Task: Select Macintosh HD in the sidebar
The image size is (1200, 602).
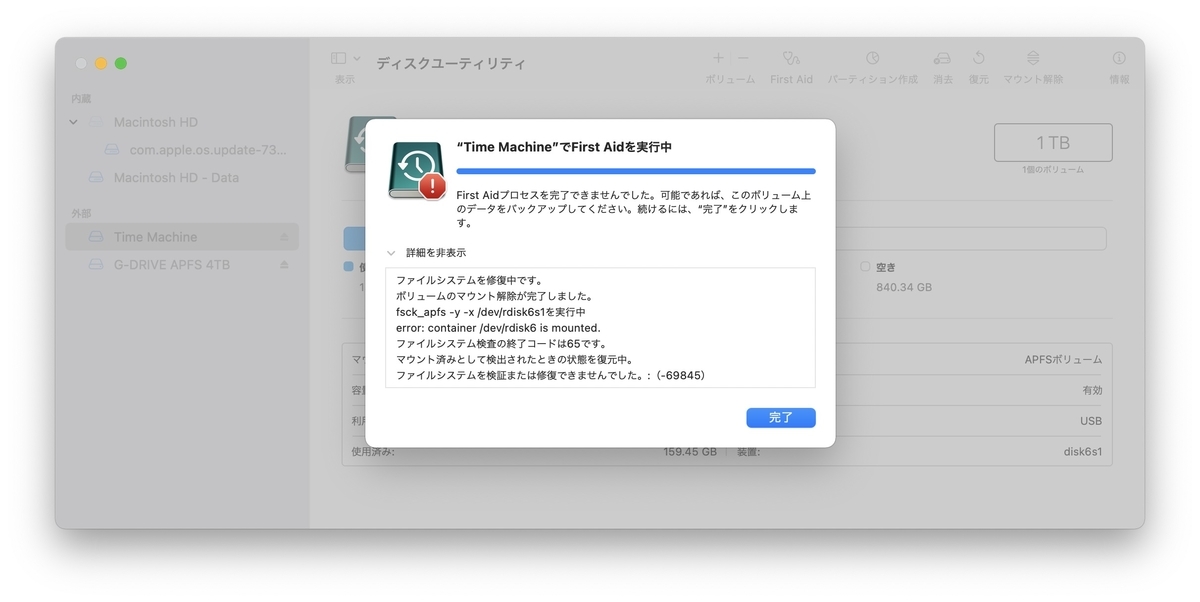Action: point(156,122)
